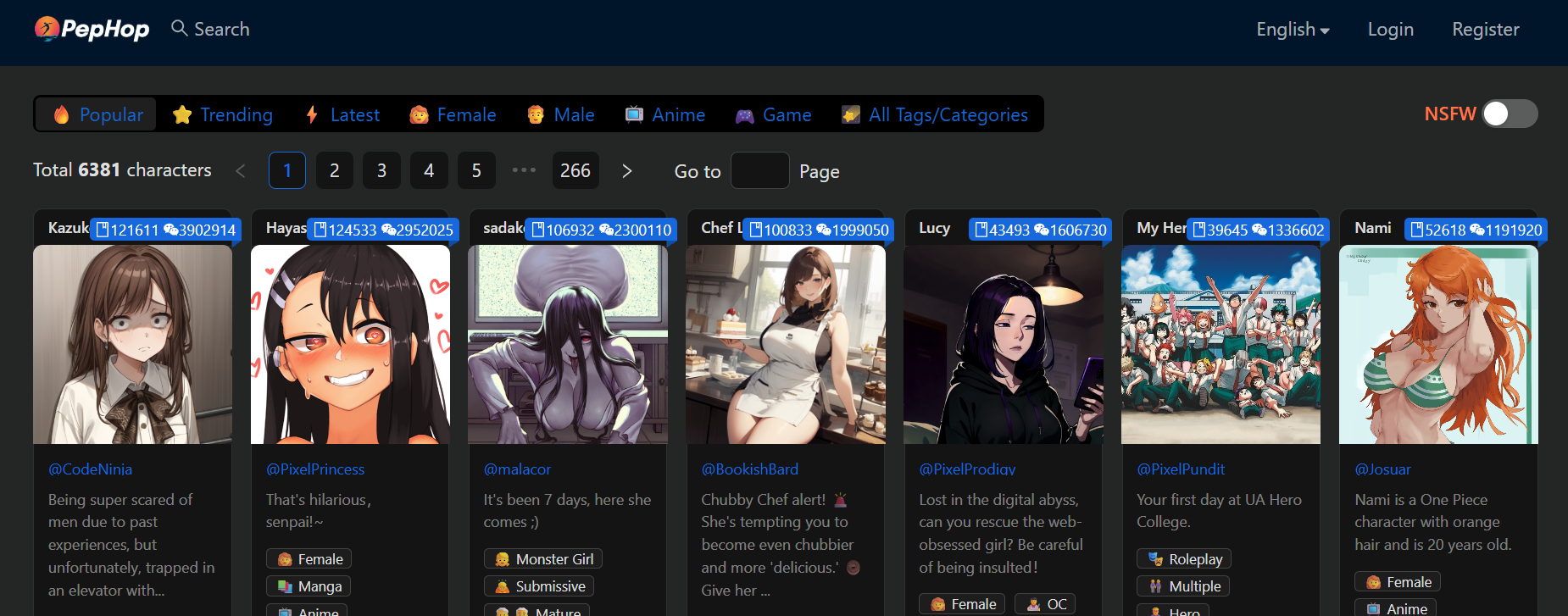Click the search magnifier icon
1568x616 pixels.
(x=179, y=28)
